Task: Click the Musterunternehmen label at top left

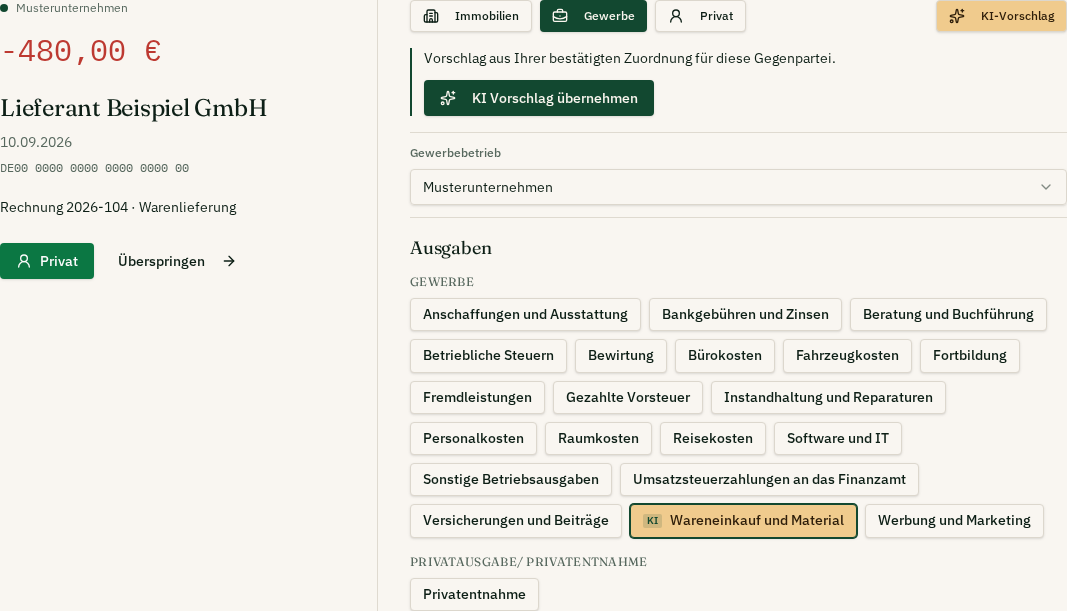Action: [71, 8]
